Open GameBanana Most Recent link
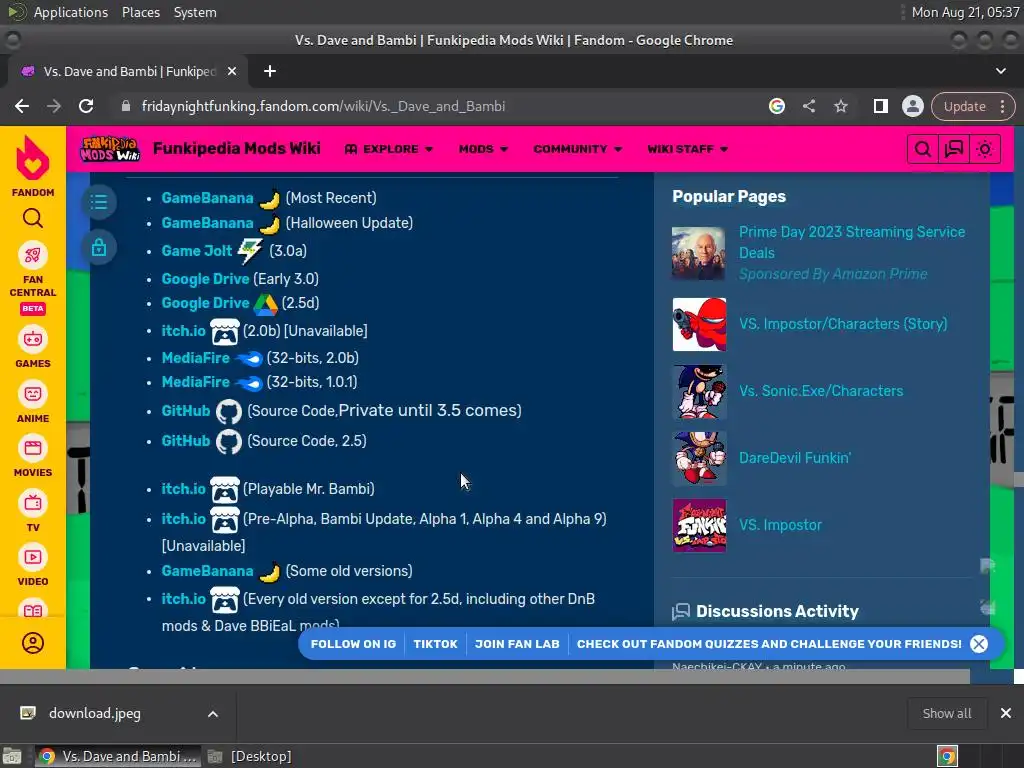Screen dimensions: 1024x768 208,198
